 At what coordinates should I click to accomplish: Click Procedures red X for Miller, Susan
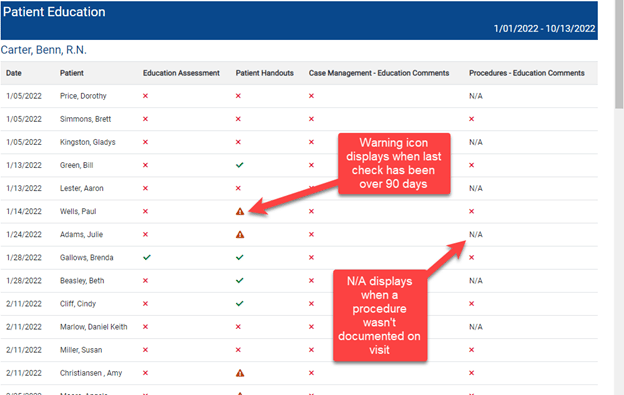472,350
